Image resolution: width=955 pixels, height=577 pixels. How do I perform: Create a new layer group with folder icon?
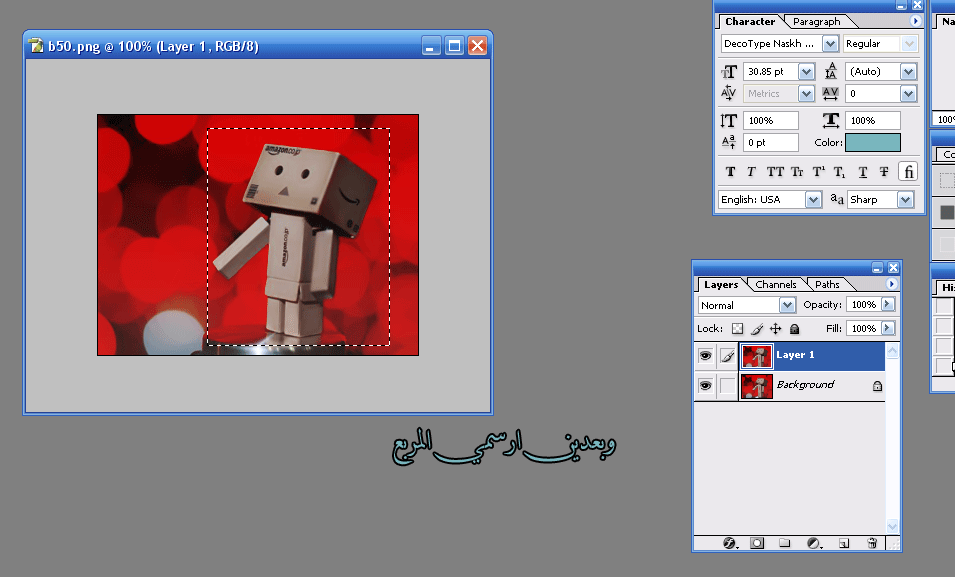coord(785,543)
